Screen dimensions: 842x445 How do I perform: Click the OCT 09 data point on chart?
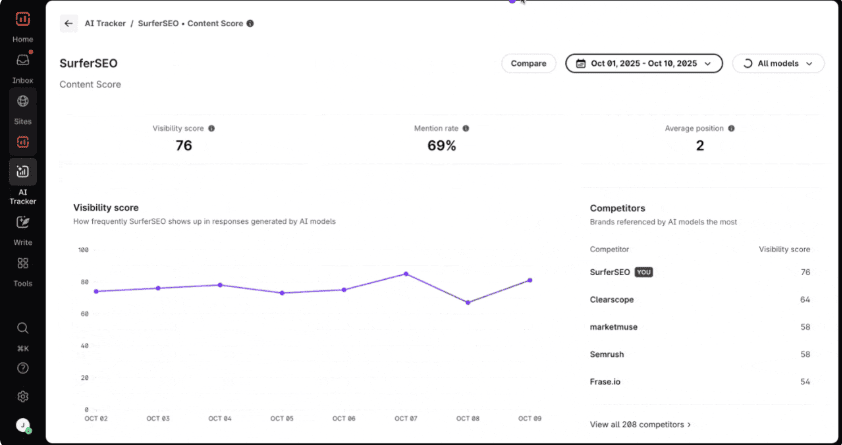(x=530, y=280)
